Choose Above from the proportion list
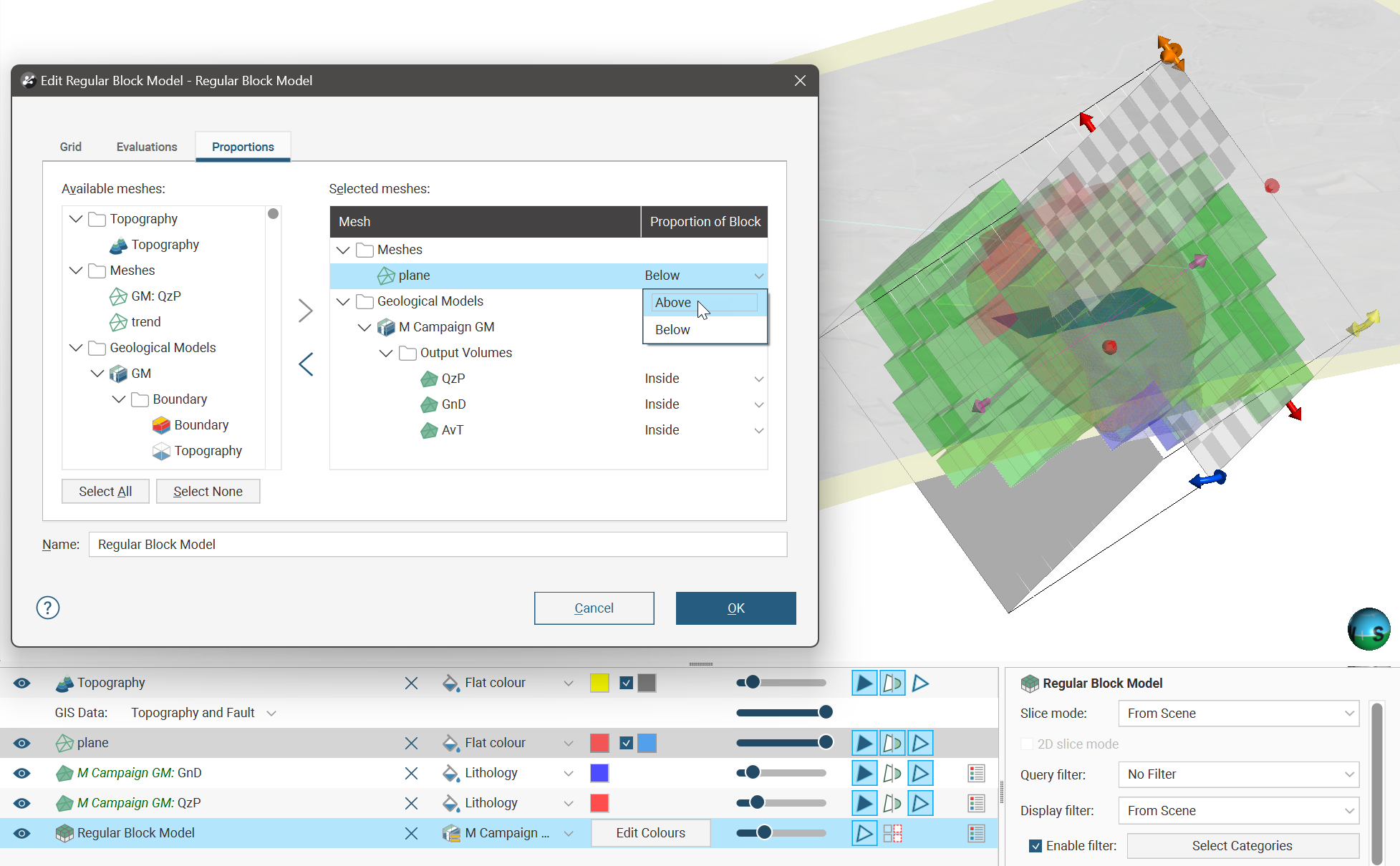 click(x=673, y=303)
